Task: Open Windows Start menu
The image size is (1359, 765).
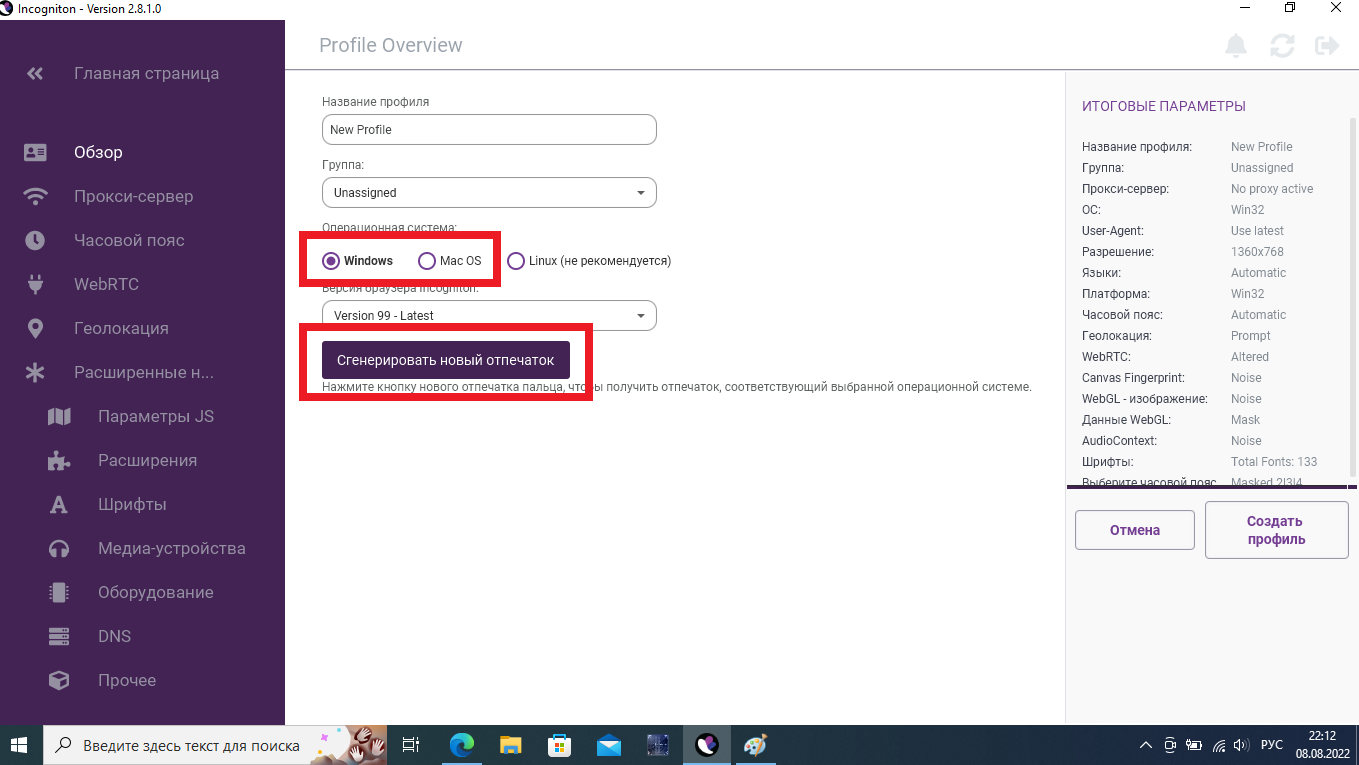Action: pos(20,745)
